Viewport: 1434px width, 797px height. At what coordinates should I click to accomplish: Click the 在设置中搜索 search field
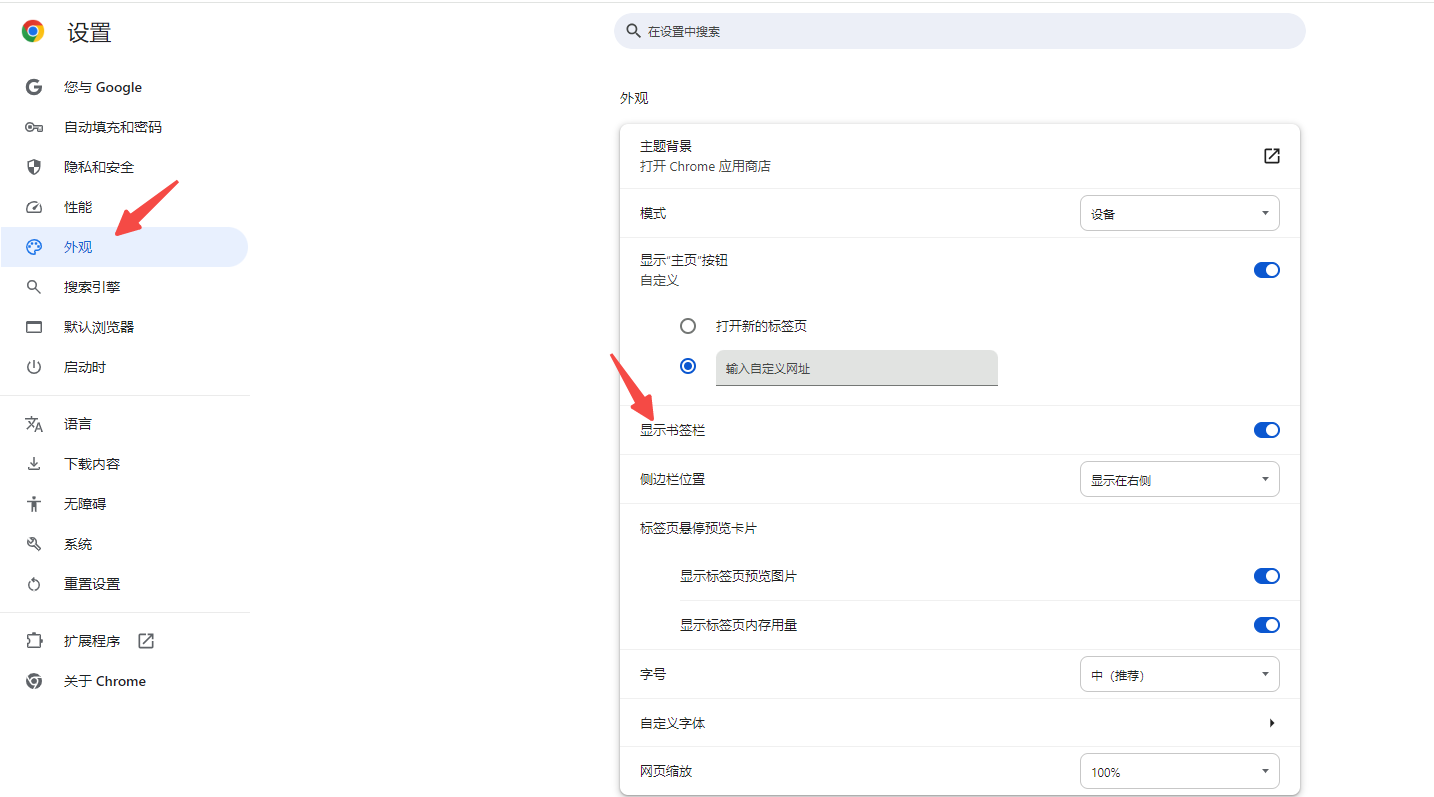(960, 31)
